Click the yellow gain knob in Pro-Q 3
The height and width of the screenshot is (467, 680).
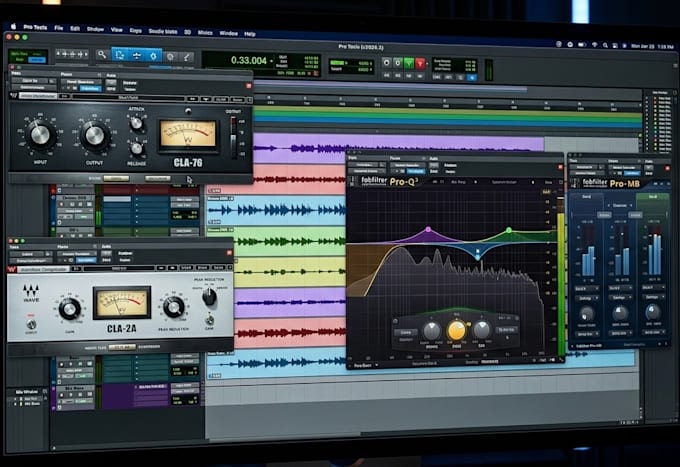click(x=456, y=331)
